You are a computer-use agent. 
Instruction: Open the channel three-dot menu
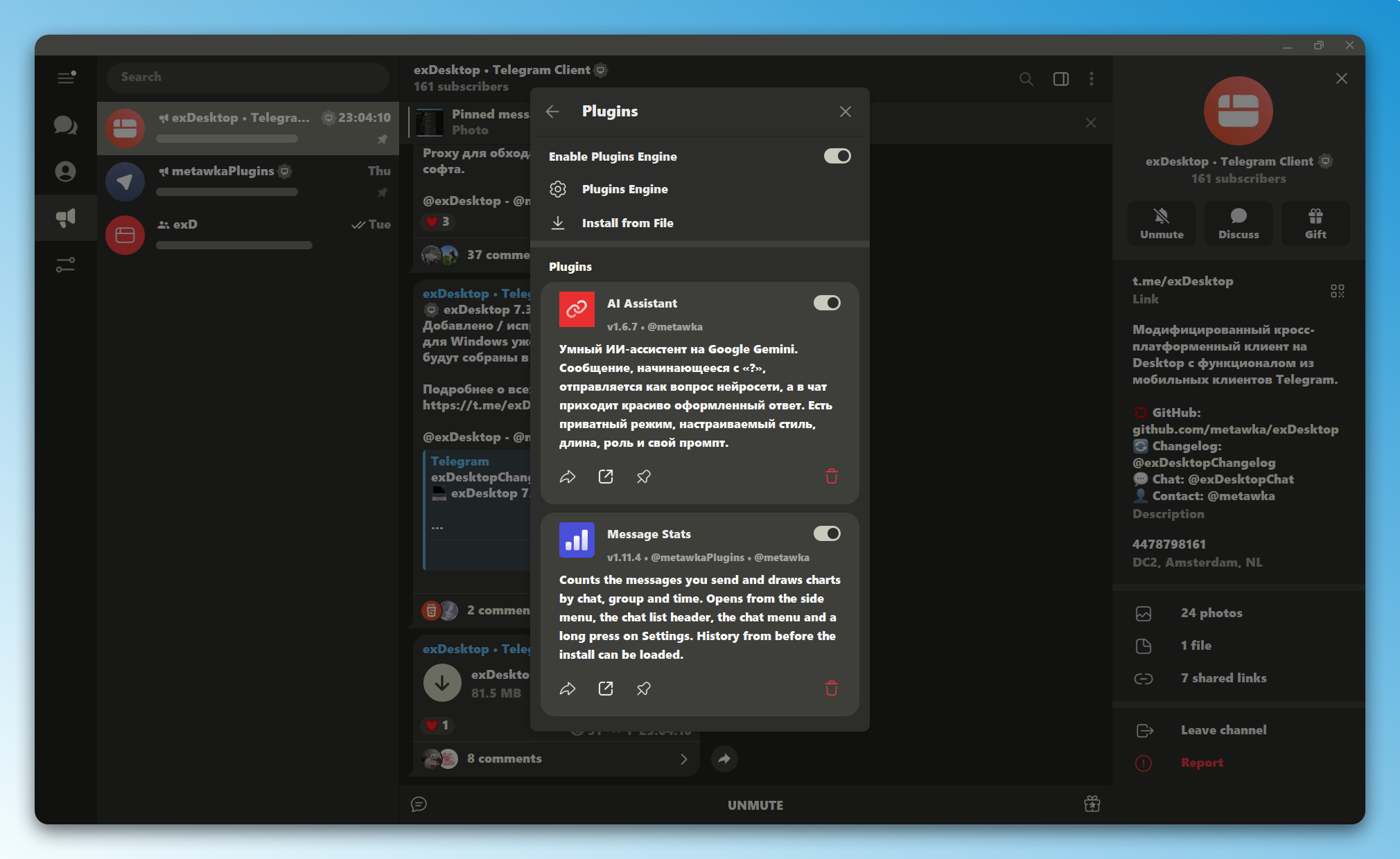coord(1092,79)
